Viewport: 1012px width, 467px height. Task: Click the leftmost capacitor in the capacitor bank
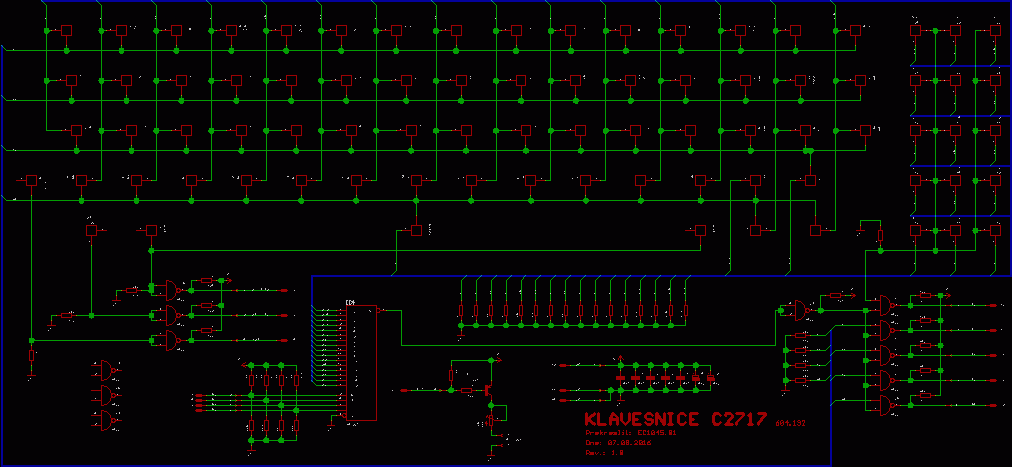tap(620, 378)
